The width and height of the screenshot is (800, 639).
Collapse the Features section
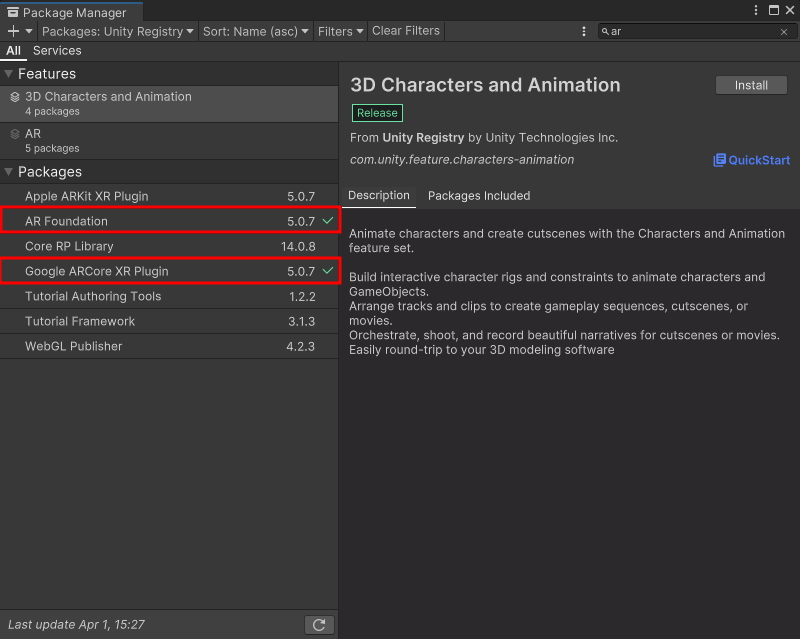point(8,74)
